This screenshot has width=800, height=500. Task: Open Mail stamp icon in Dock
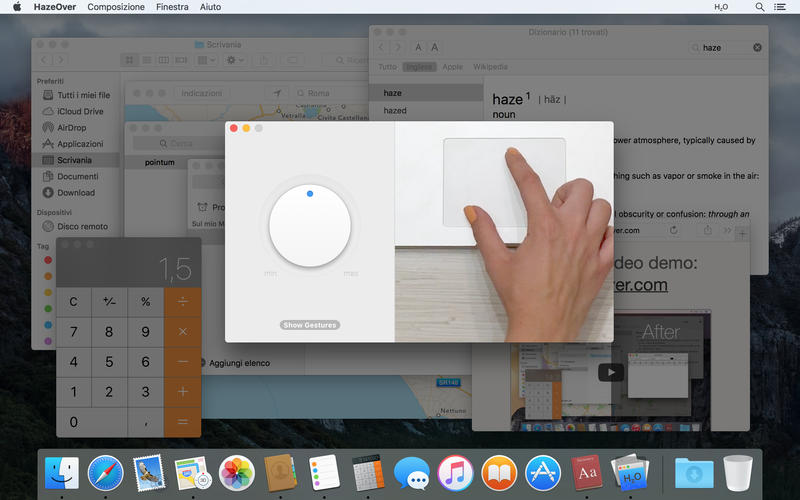point(149,473)
